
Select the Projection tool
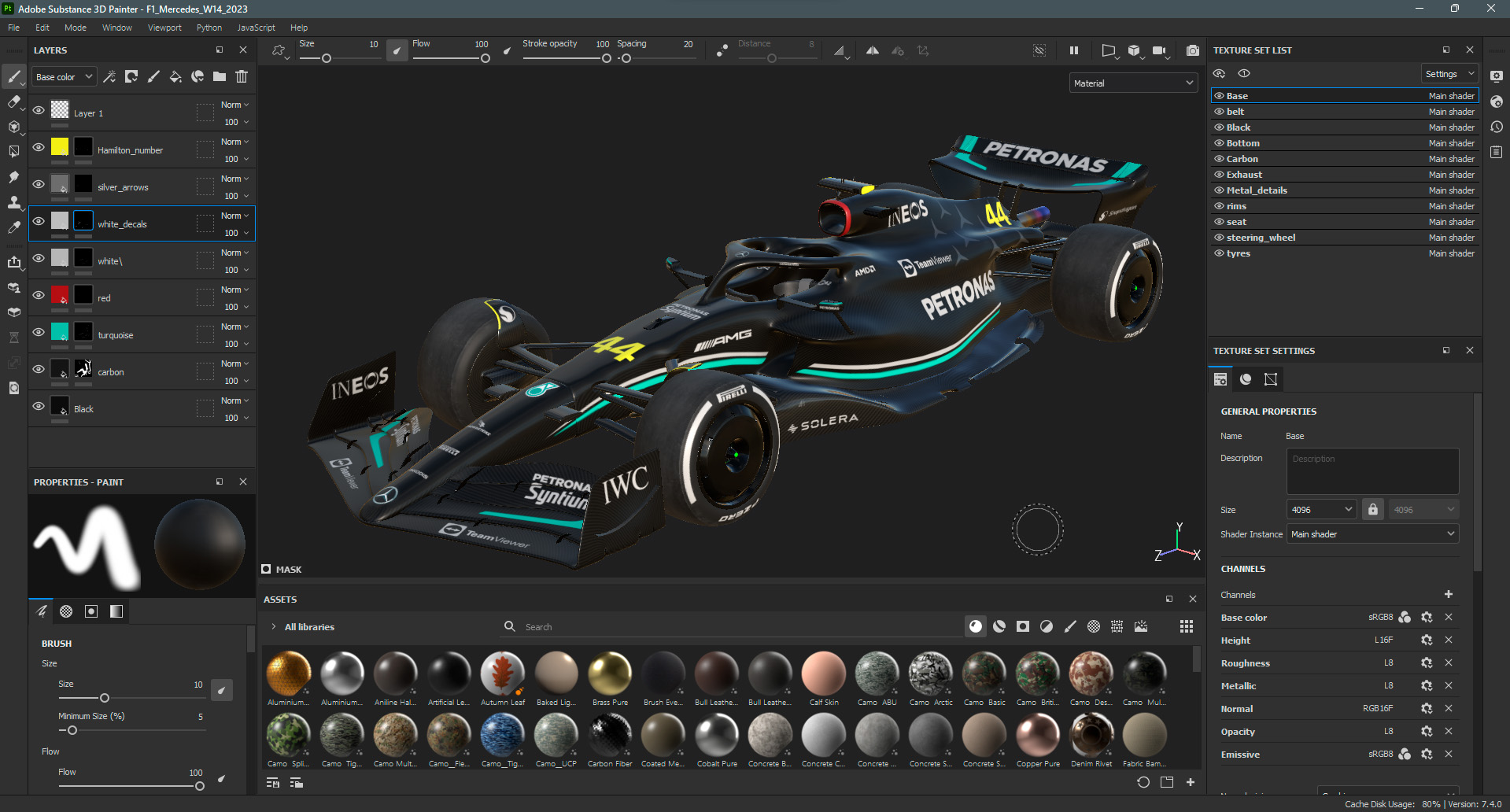[13, 127]
